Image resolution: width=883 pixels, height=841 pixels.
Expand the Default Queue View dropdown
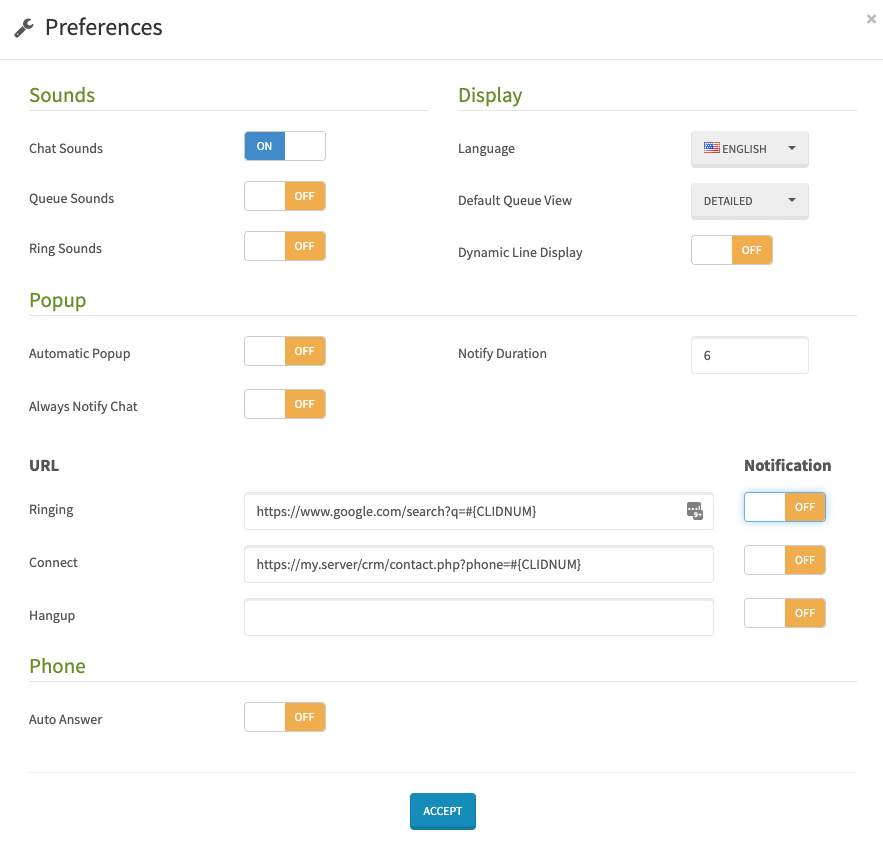[750, 201]
